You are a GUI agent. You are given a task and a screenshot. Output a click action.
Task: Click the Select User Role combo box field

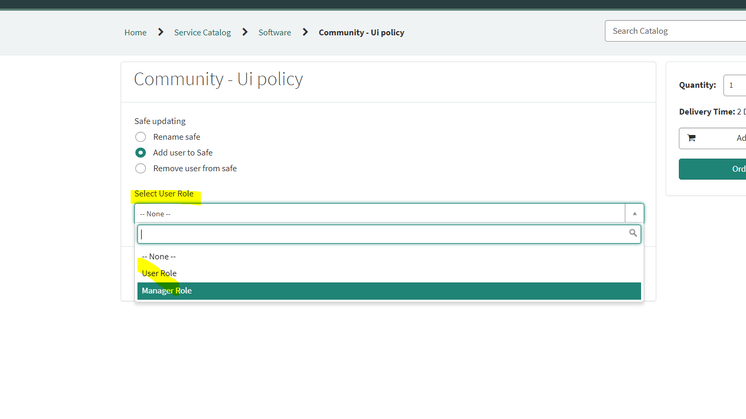point(380,213)
